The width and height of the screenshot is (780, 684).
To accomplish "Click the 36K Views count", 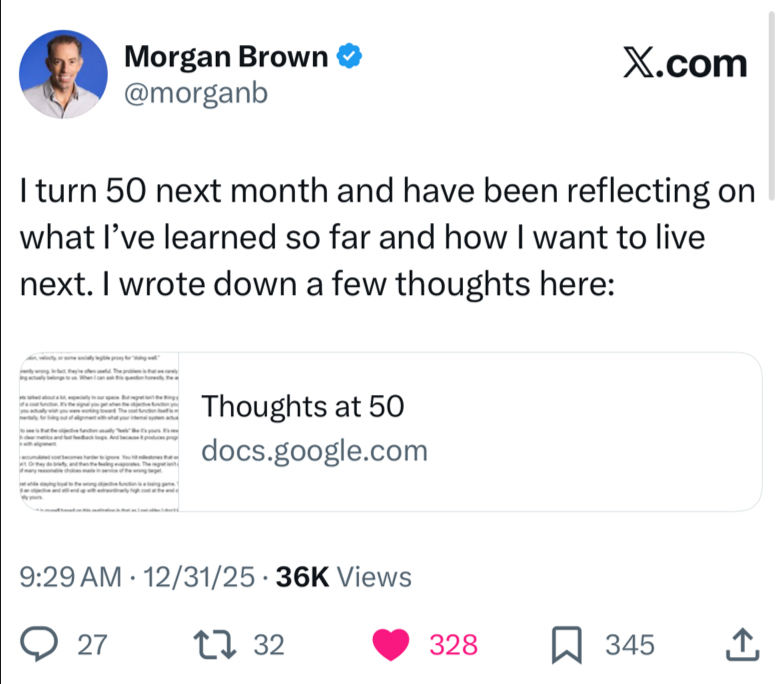I will pyautogui.click(x=344, y=577).
